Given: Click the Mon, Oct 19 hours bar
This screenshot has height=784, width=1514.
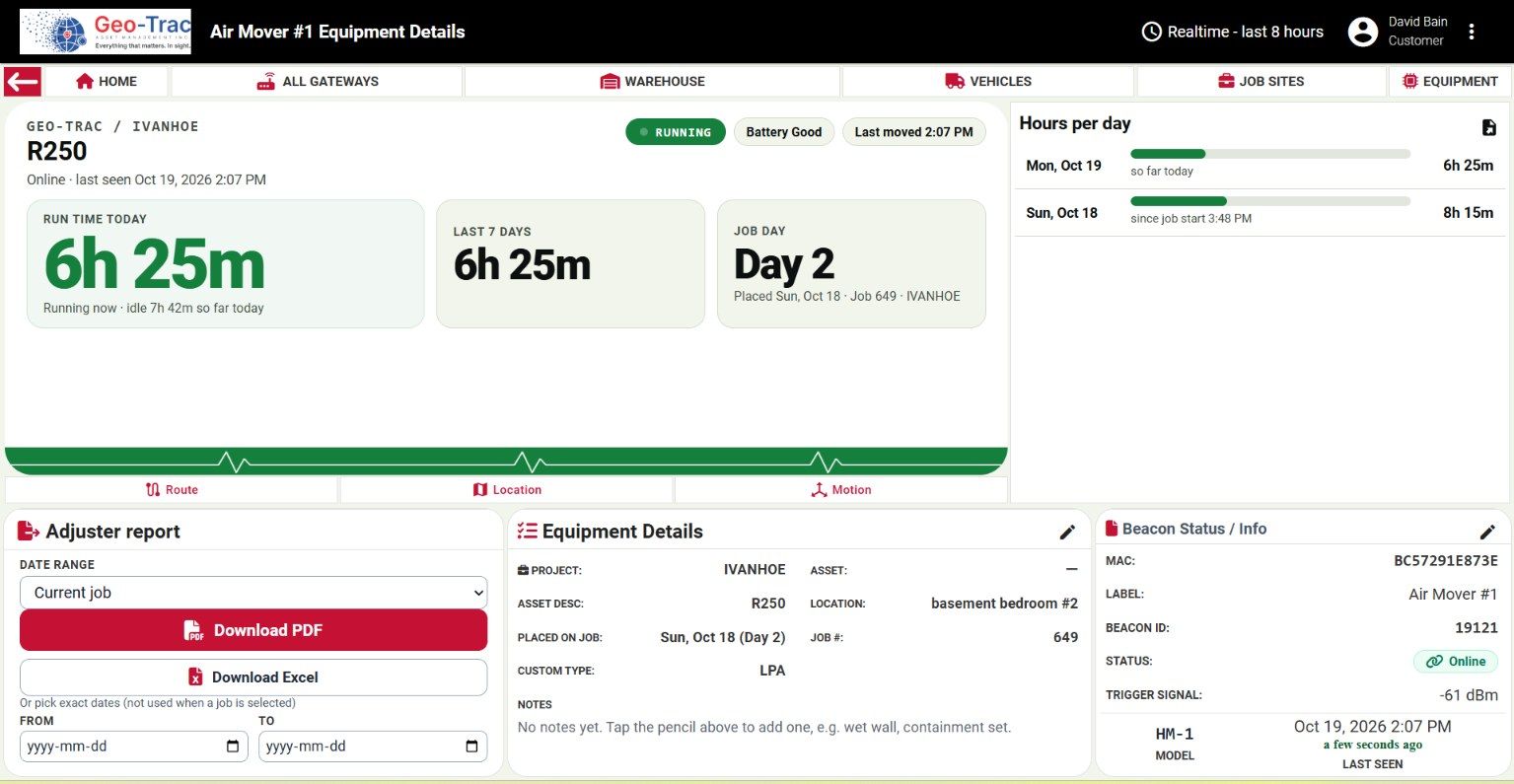Looking at the screenshot, I should (1270, 154).
